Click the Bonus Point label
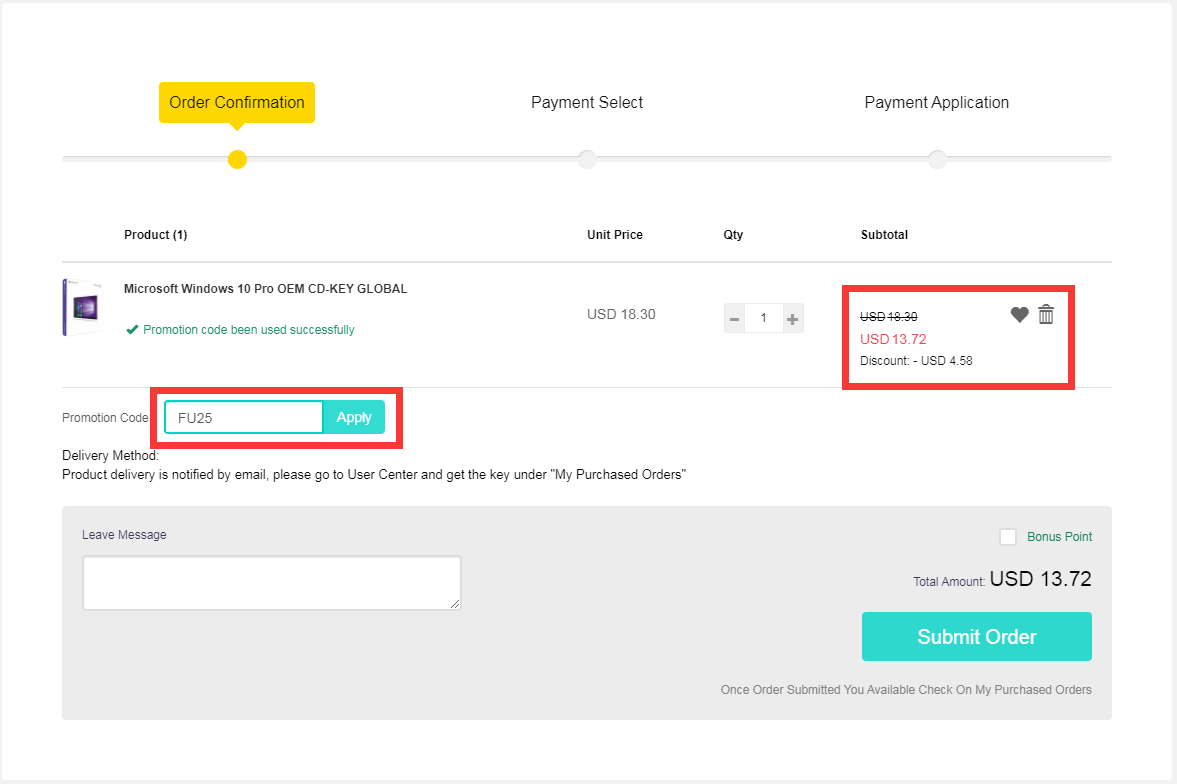Viewport: 1177px width, 784px height. [1059, 537]
